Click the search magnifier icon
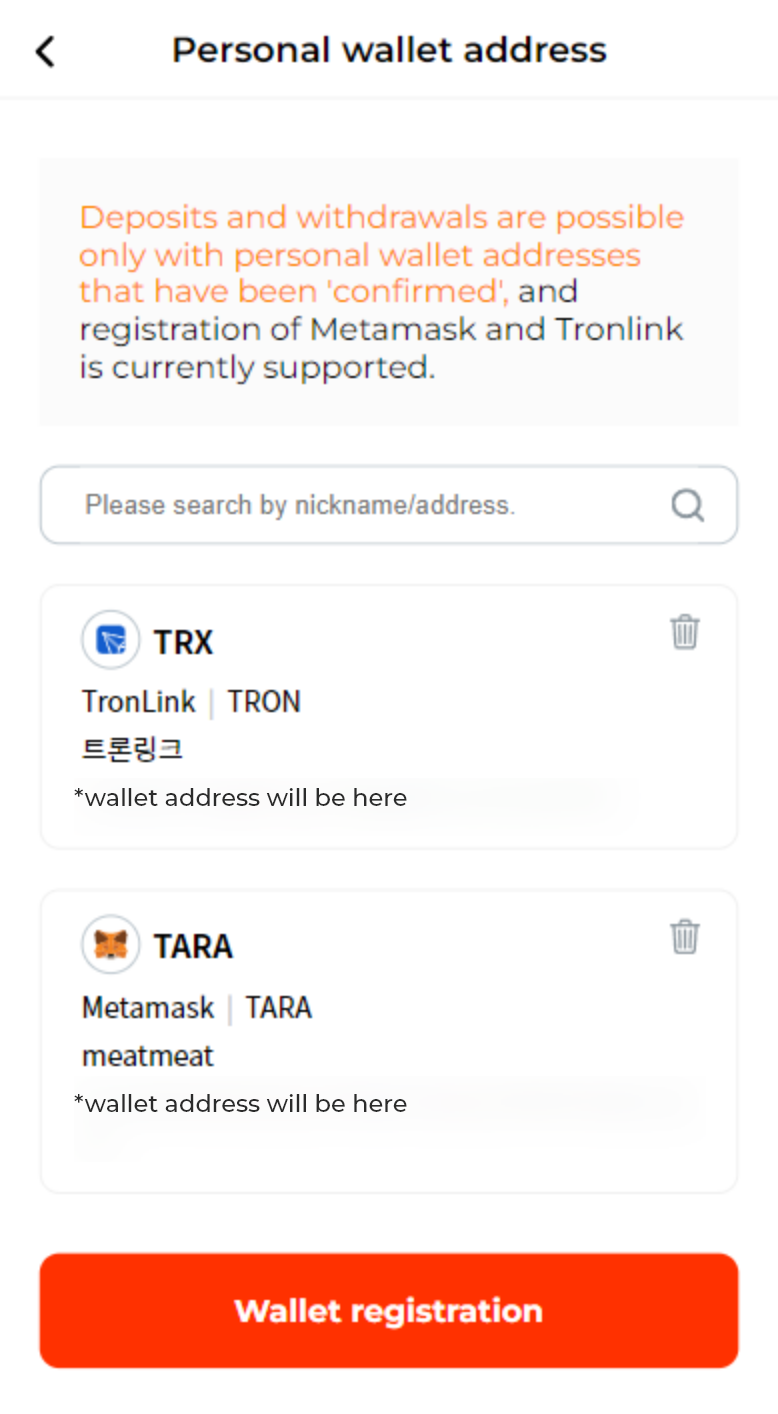The width and height of the screenshot is (778, 1414). tap(687, 505)
